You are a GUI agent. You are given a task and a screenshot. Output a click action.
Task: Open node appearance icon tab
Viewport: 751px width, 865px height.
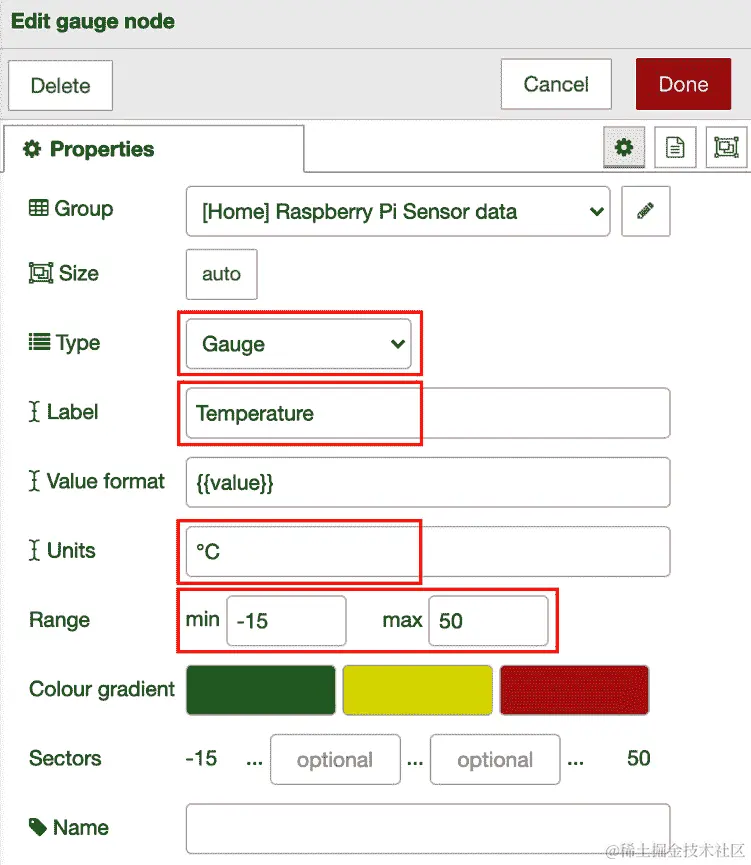pos(726,147)
